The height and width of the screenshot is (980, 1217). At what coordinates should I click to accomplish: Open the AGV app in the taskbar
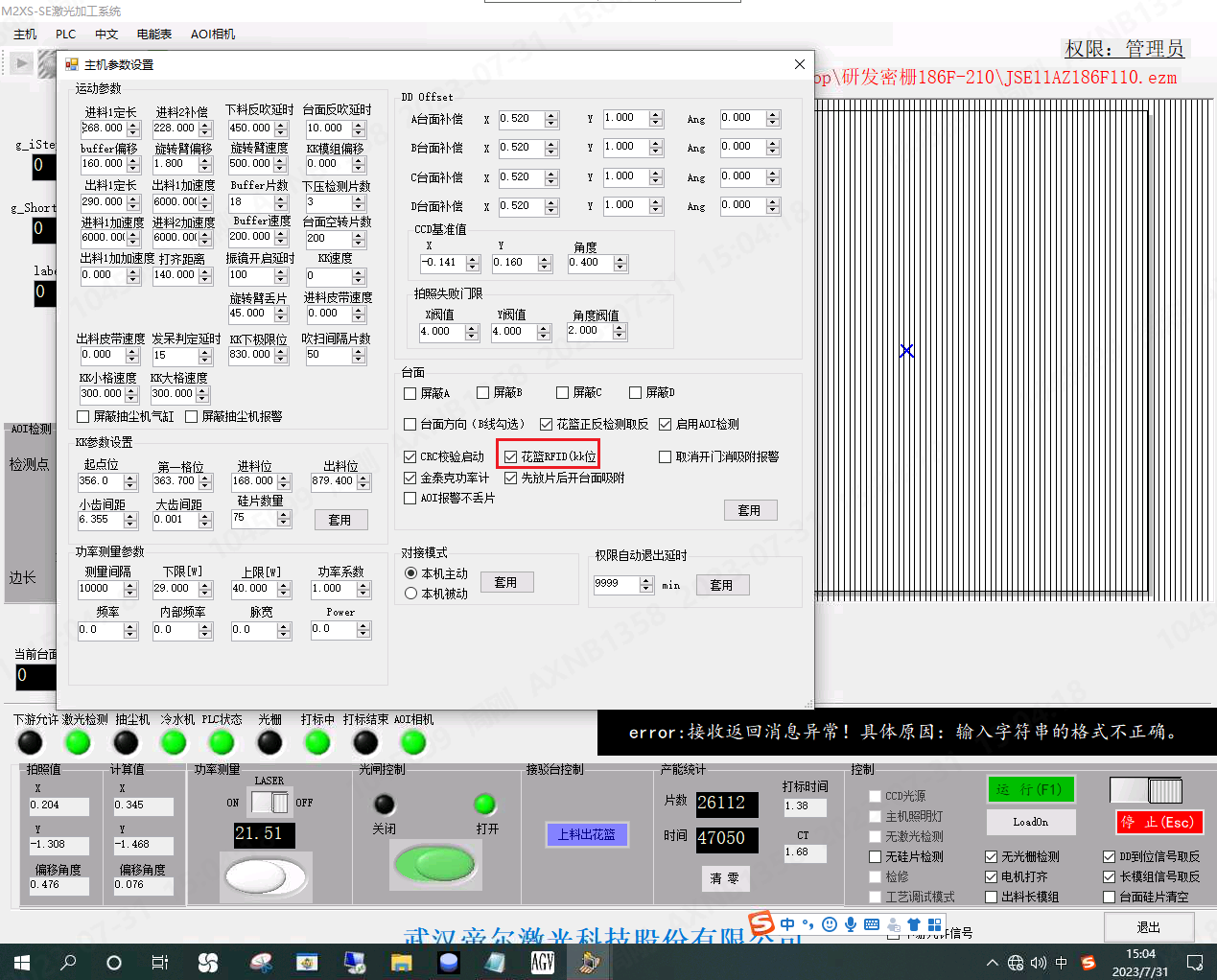click(543, 962)
